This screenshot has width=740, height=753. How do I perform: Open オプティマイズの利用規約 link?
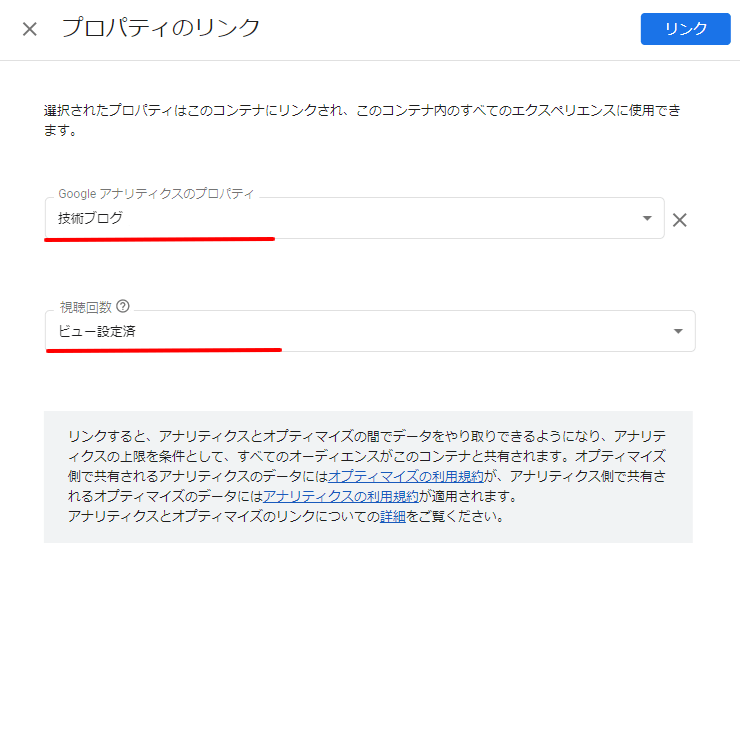pos(406,476)
